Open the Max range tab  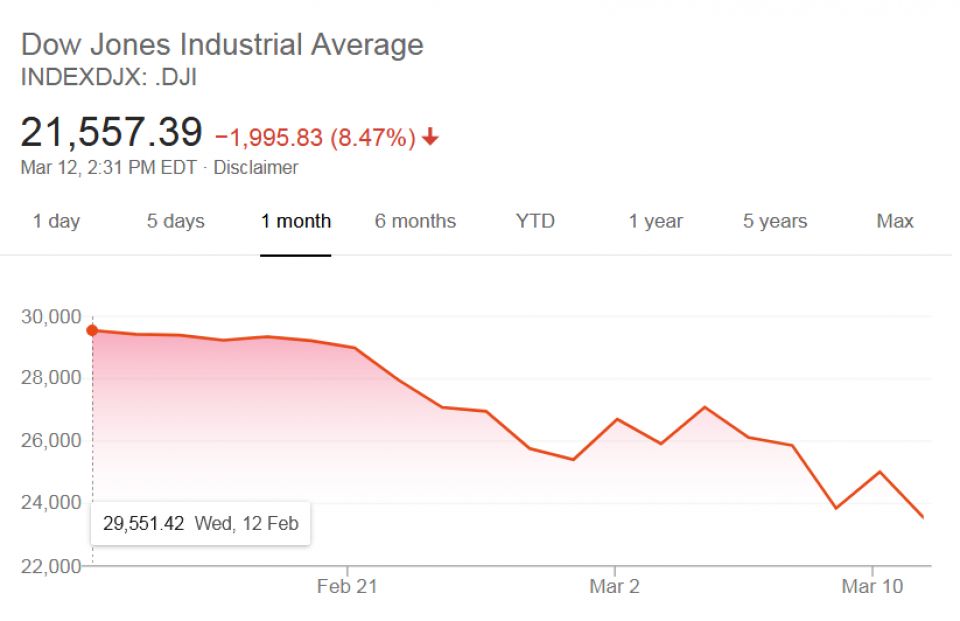click(895, 222)
